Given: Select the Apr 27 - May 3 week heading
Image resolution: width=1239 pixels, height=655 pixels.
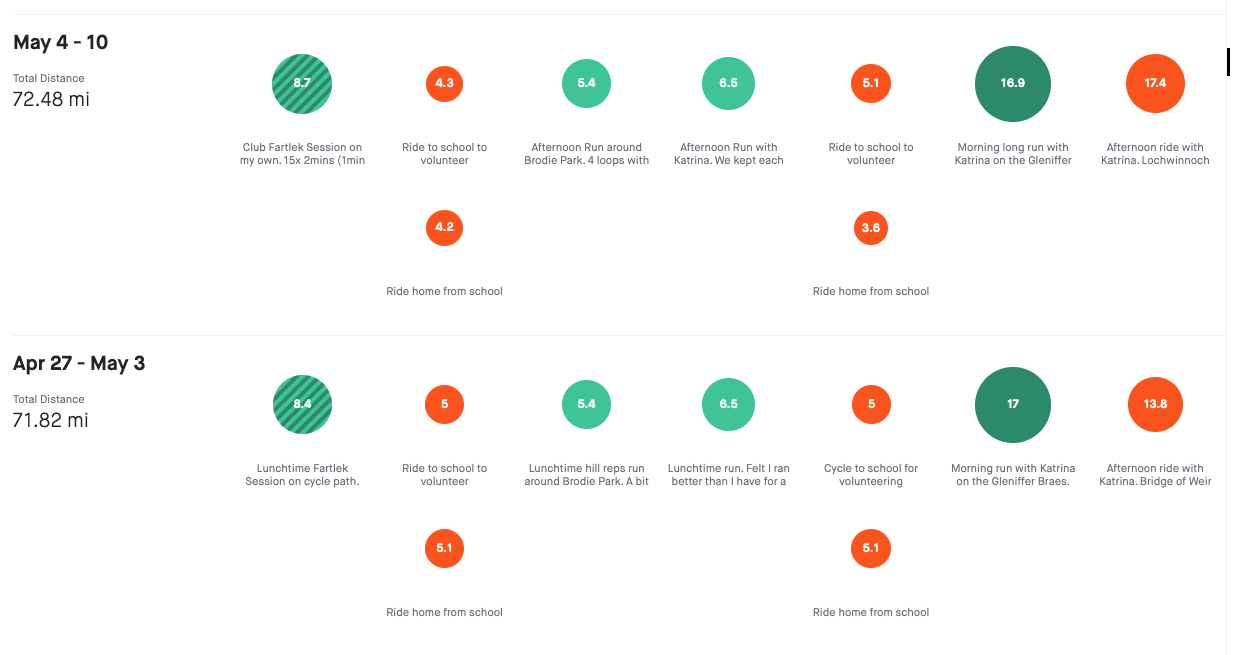Looking at the screenshot, I should coord(79,363).
